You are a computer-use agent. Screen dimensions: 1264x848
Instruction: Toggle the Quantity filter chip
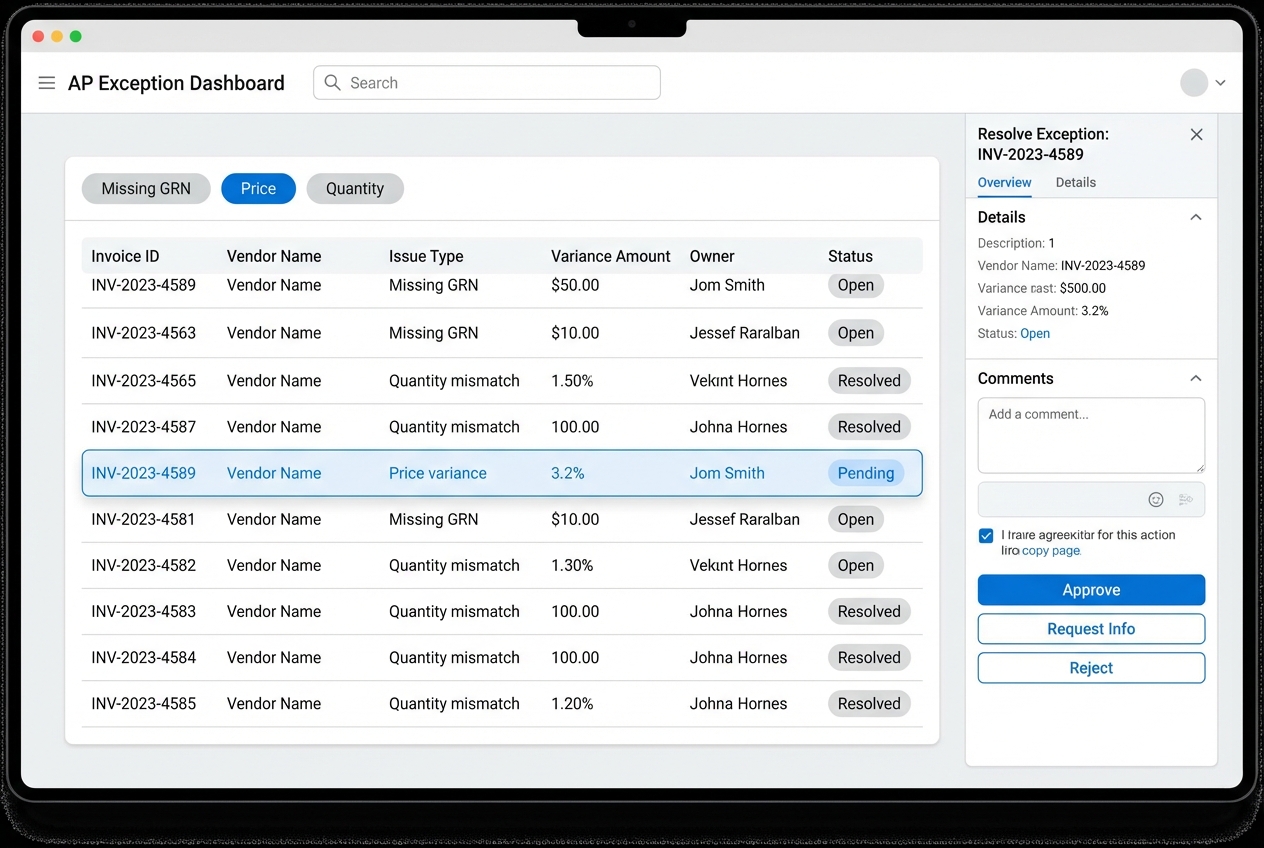[x=355, y=188]
